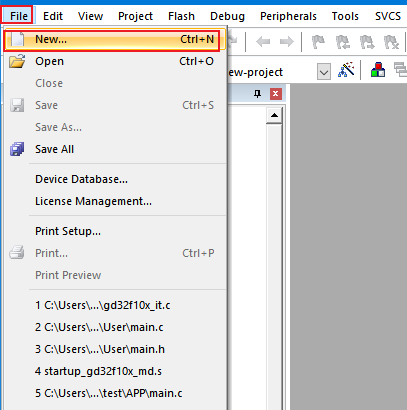Expand the target selection dropdown arrow
The height and width of the screenshot is (410, 407).
[324, 72]
